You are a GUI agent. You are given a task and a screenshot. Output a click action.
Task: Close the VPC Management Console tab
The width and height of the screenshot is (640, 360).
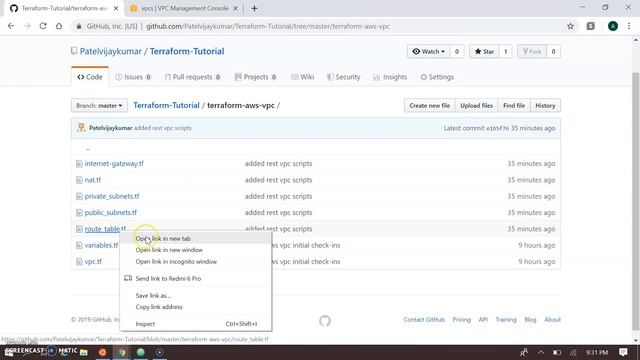(235, 8)
